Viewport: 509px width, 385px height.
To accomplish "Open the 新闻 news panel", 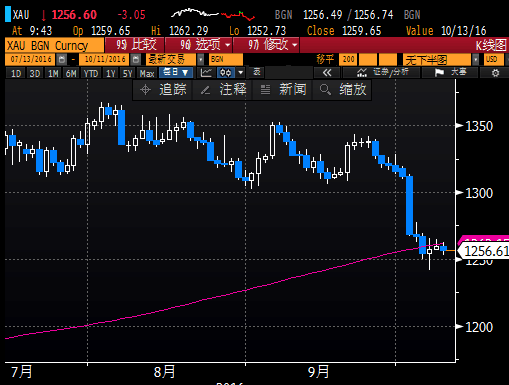I will tap(283, 90).
